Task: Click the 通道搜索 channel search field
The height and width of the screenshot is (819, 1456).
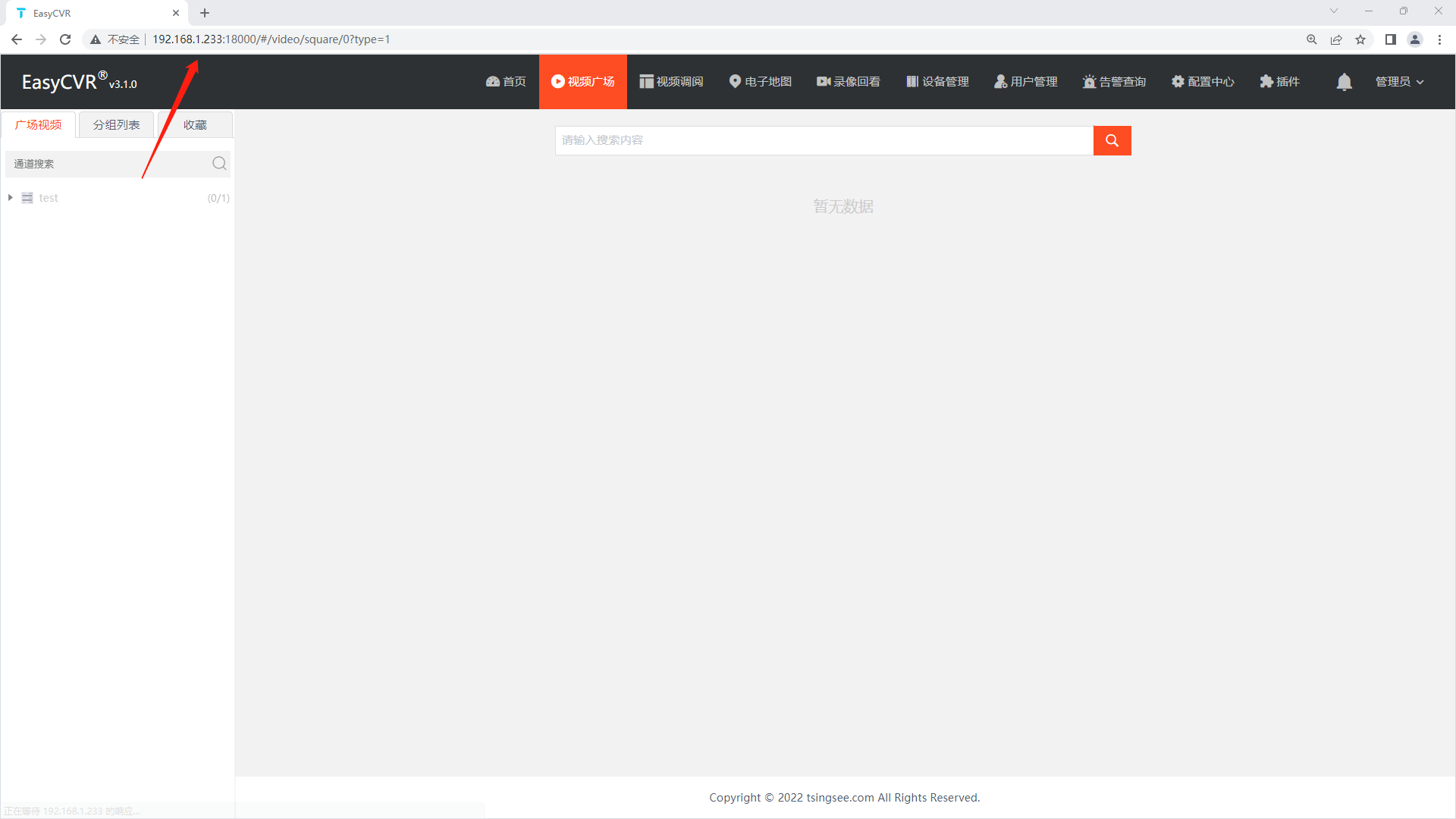Action: (x=106, y=164)
